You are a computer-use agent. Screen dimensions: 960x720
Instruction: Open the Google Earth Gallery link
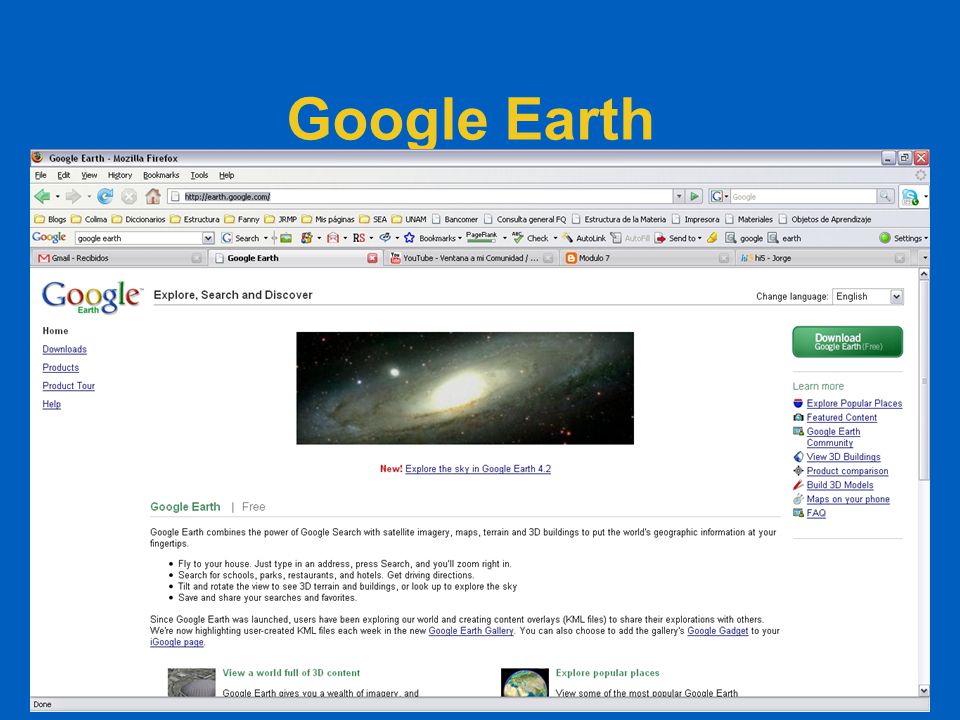471,631
